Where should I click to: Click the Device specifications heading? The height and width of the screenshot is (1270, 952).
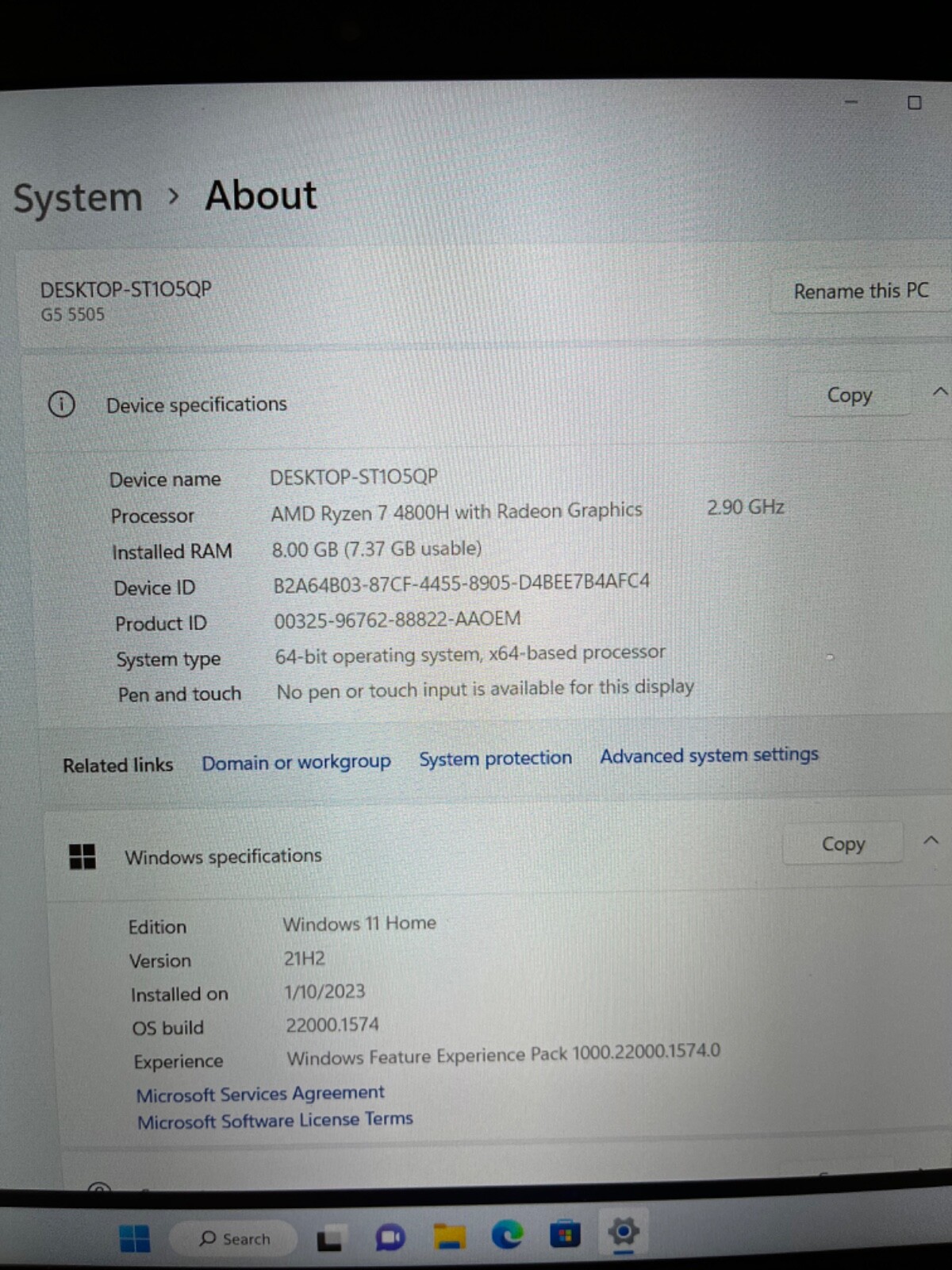tap(197, 405)
